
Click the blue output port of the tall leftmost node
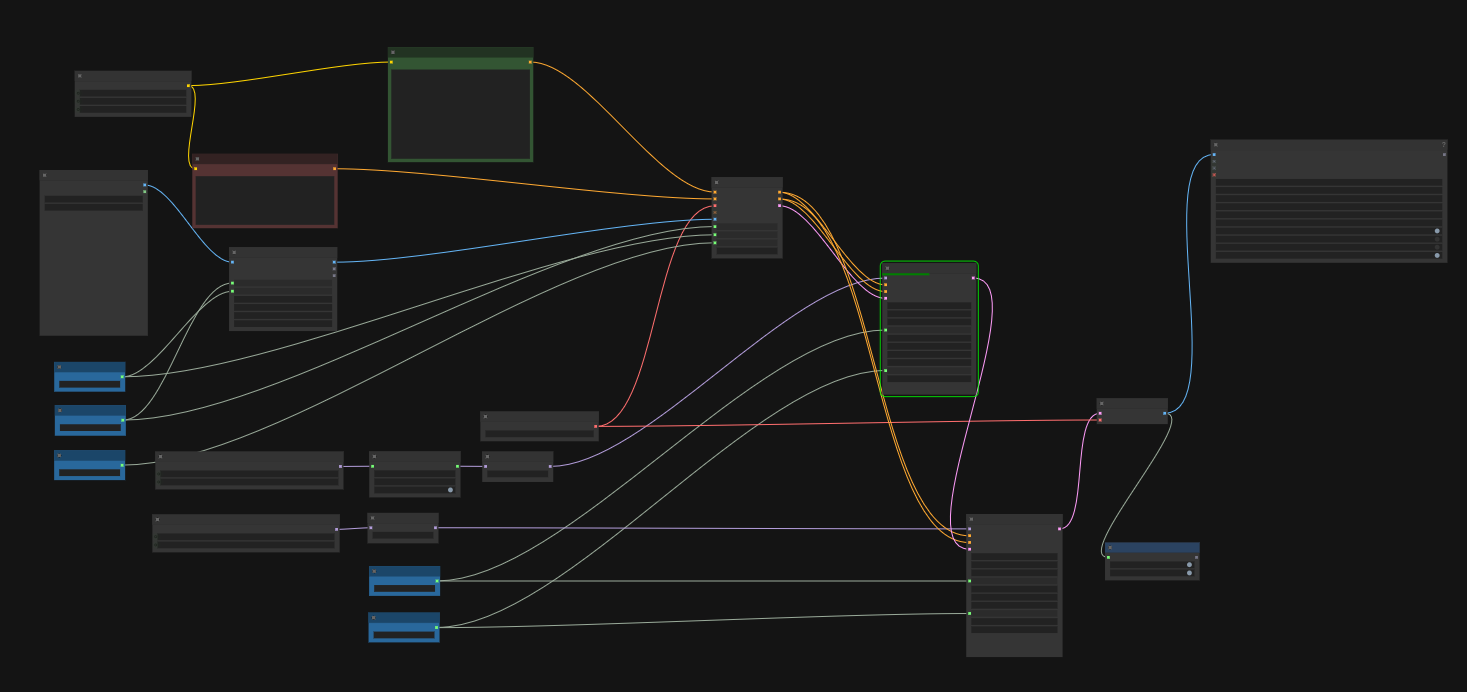[144, 185]
